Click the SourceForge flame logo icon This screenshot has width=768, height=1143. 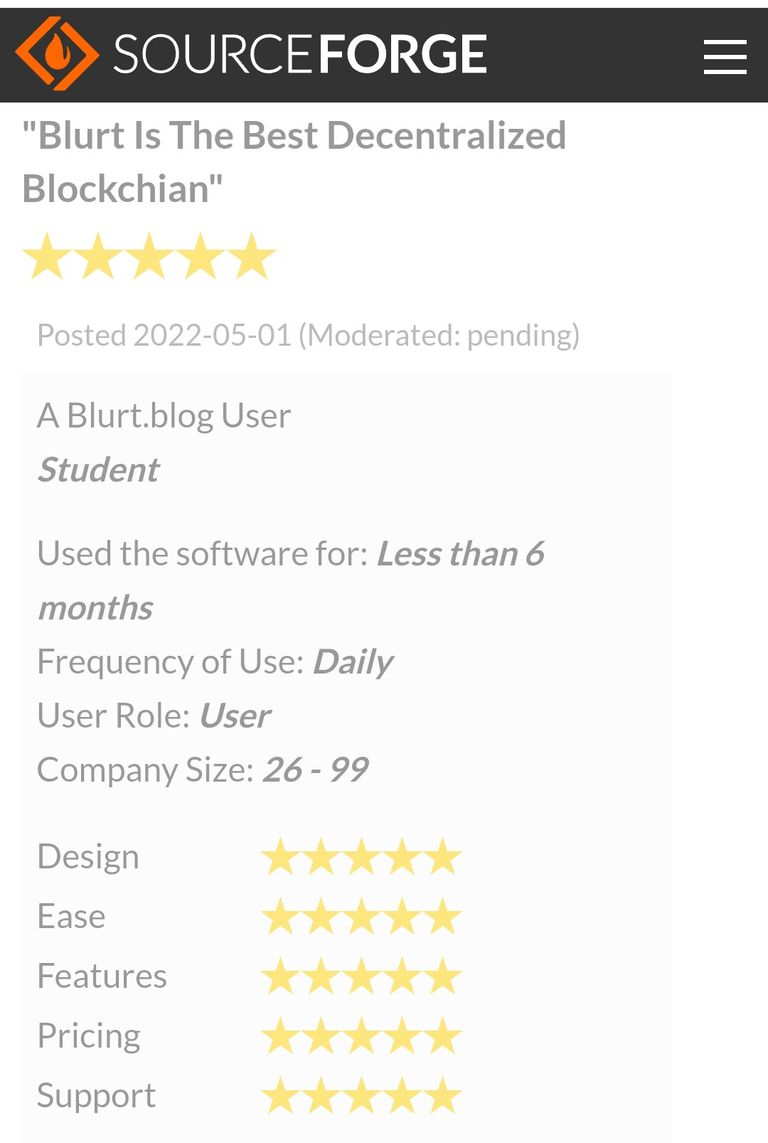point(57,53)
